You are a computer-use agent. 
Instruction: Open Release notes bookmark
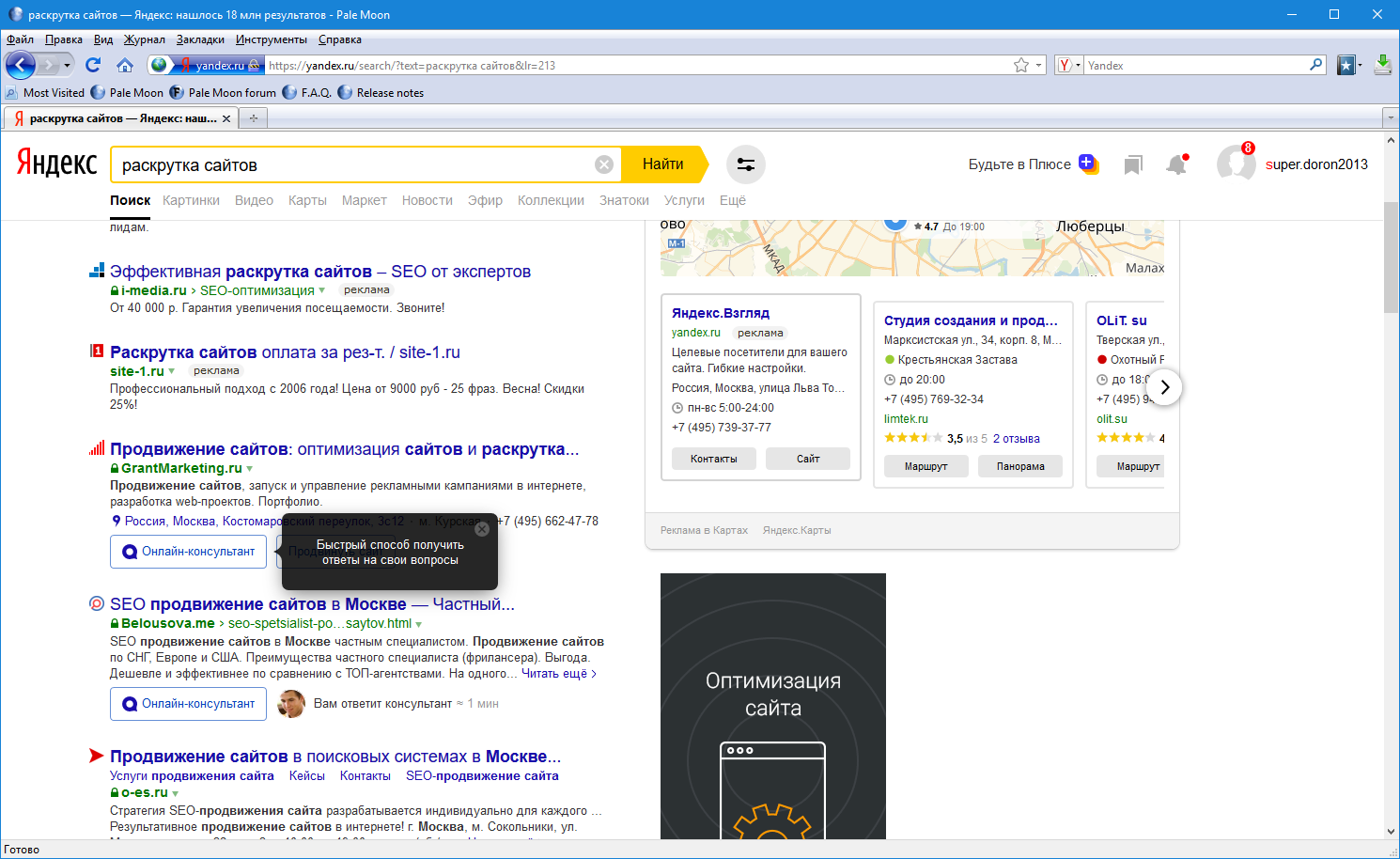[381, 93]
